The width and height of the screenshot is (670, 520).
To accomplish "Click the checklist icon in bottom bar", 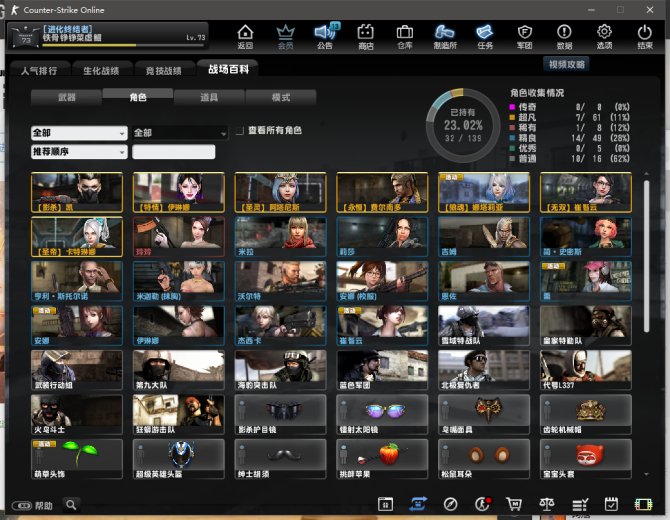I will (580, 505).
